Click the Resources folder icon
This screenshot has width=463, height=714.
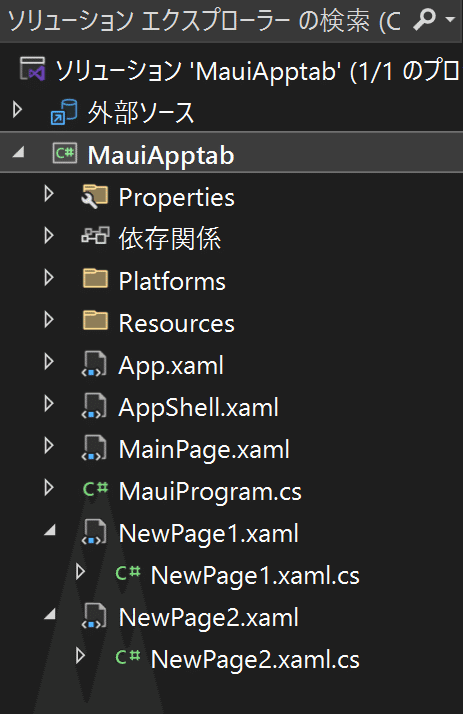96,321
